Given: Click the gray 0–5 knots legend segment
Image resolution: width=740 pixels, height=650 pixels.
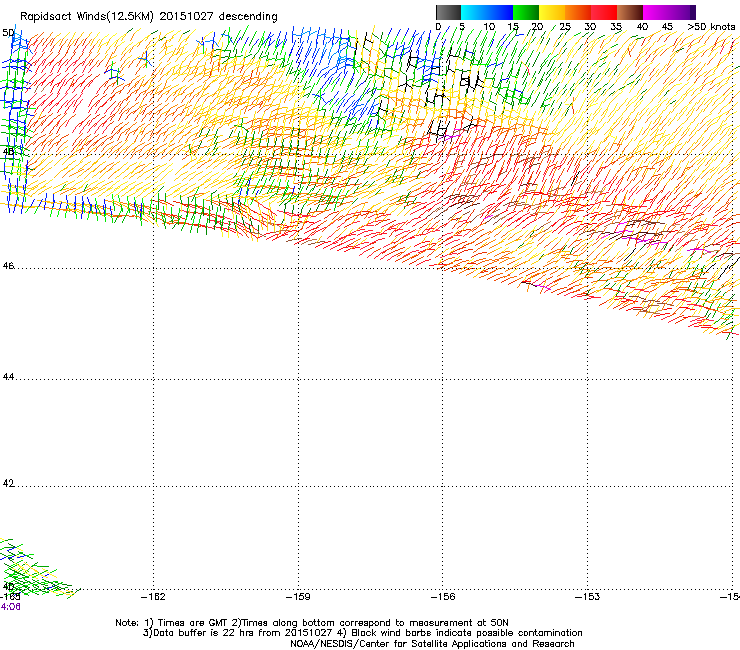Looking at the screenshot, I should pos(448,12).
